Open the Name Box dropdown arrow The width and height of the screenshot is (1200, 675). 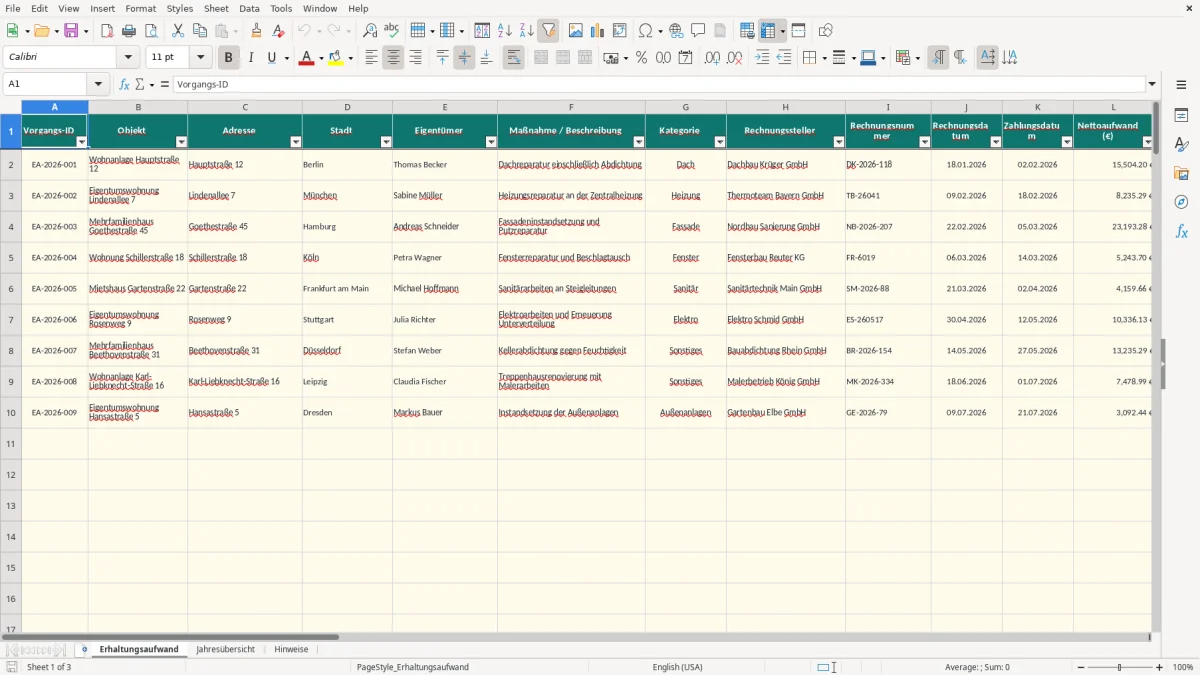[x=98, y=85]
